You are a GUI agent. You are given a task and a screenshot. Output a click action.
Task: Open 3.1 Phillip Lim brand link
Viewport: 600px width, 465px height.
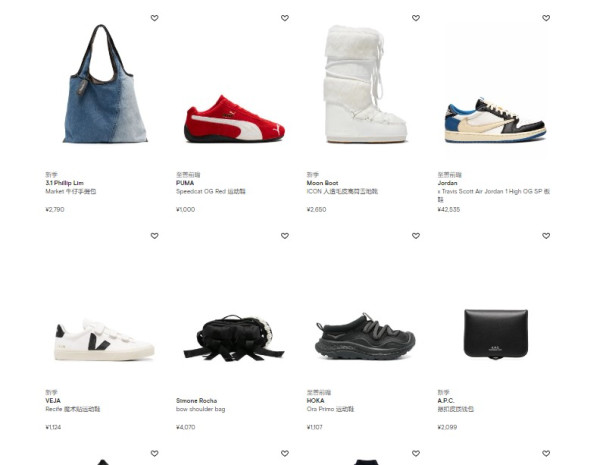point(64,183)
